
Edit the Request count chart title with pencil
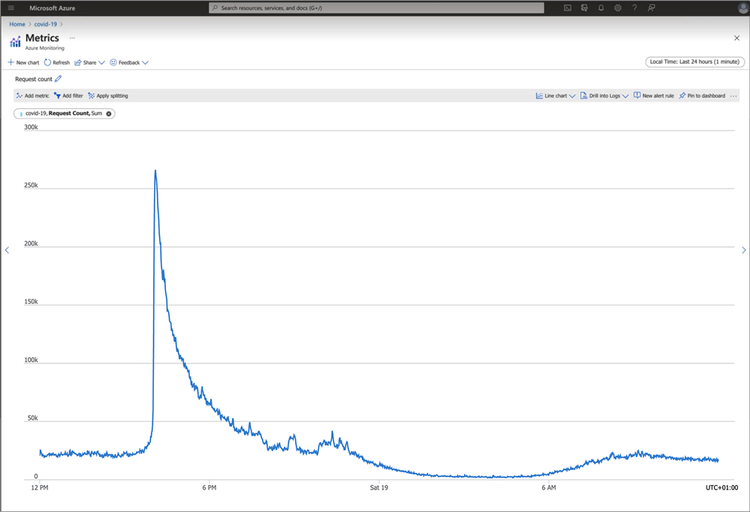58,78
